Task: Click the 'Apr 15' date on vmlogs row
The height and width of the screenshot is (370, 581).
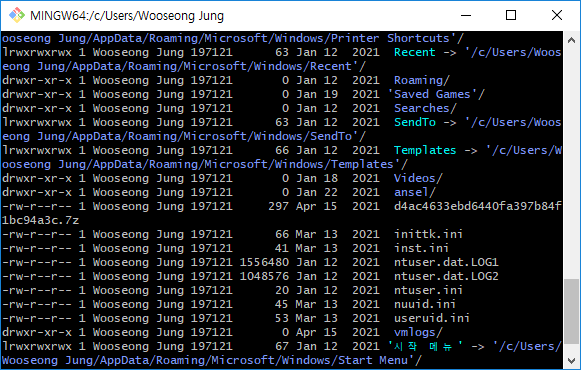Action: (317, 332)
